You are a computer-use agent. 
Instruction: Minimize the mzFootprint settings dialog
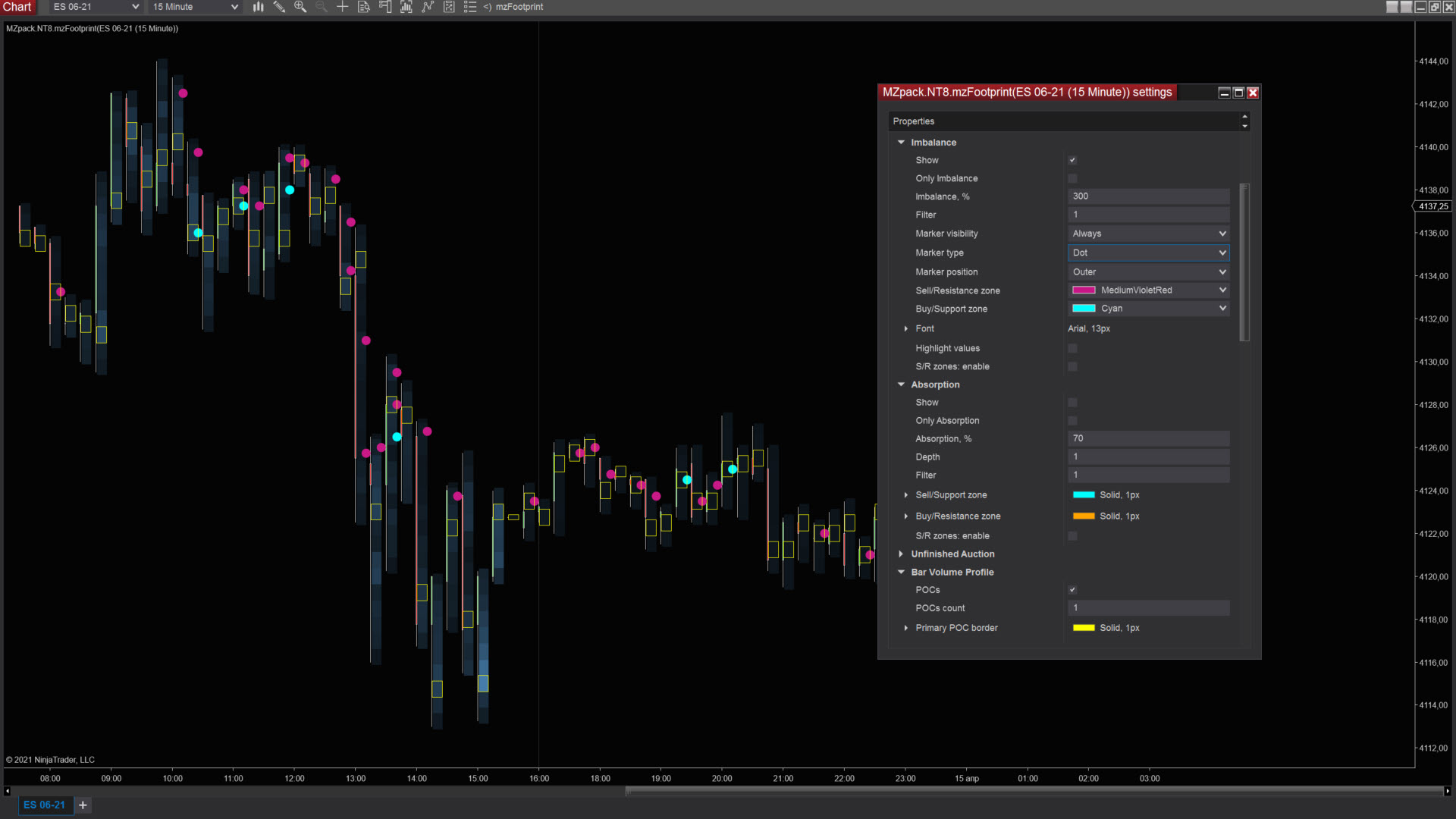click(1224, 93)
